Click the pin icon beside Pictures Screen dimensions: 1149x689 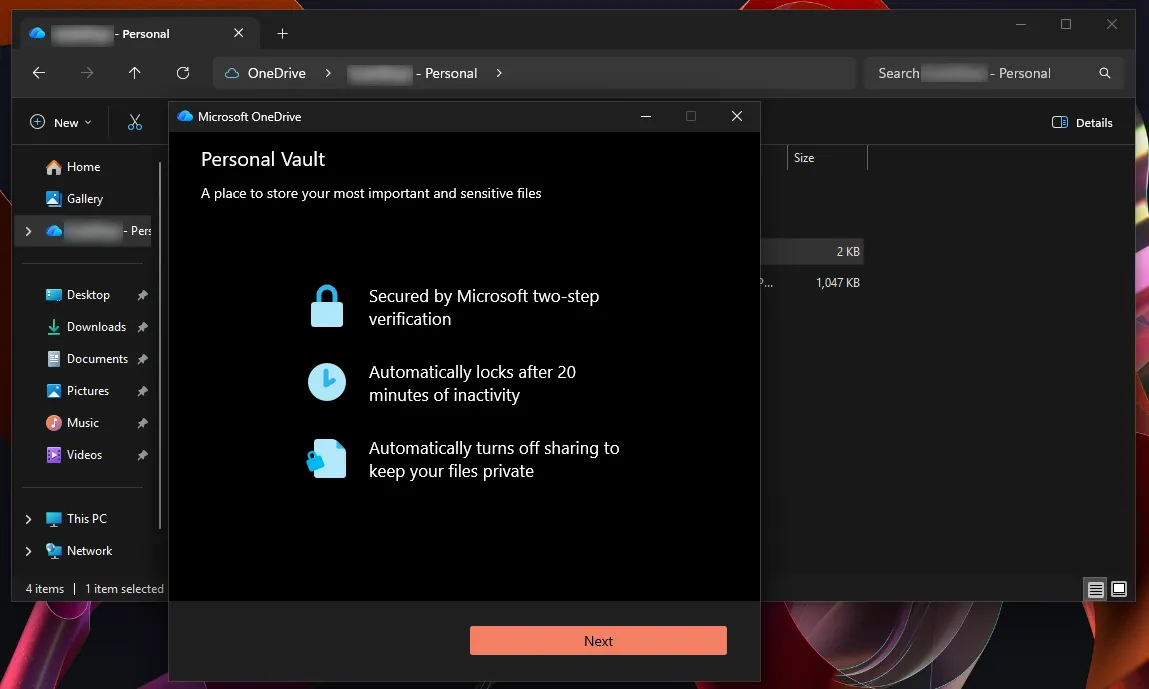[x=142, y=391]
